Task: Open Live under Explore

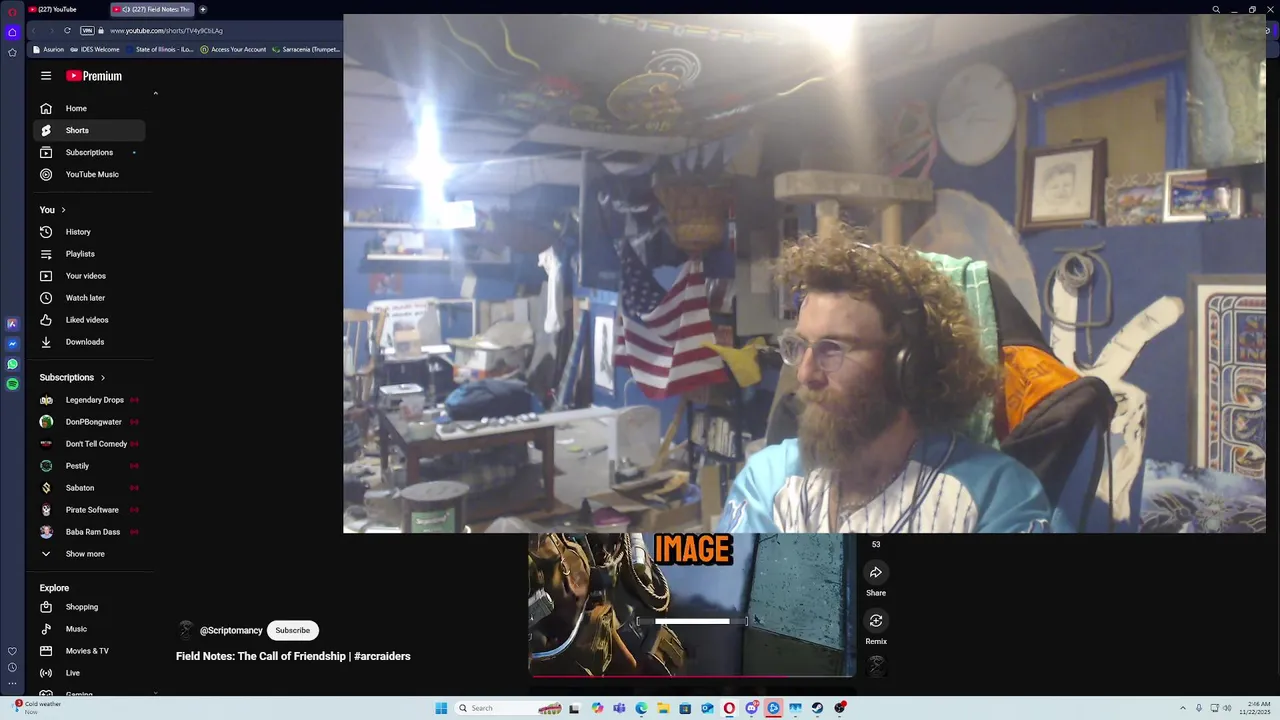Action: tap(89, 673)
